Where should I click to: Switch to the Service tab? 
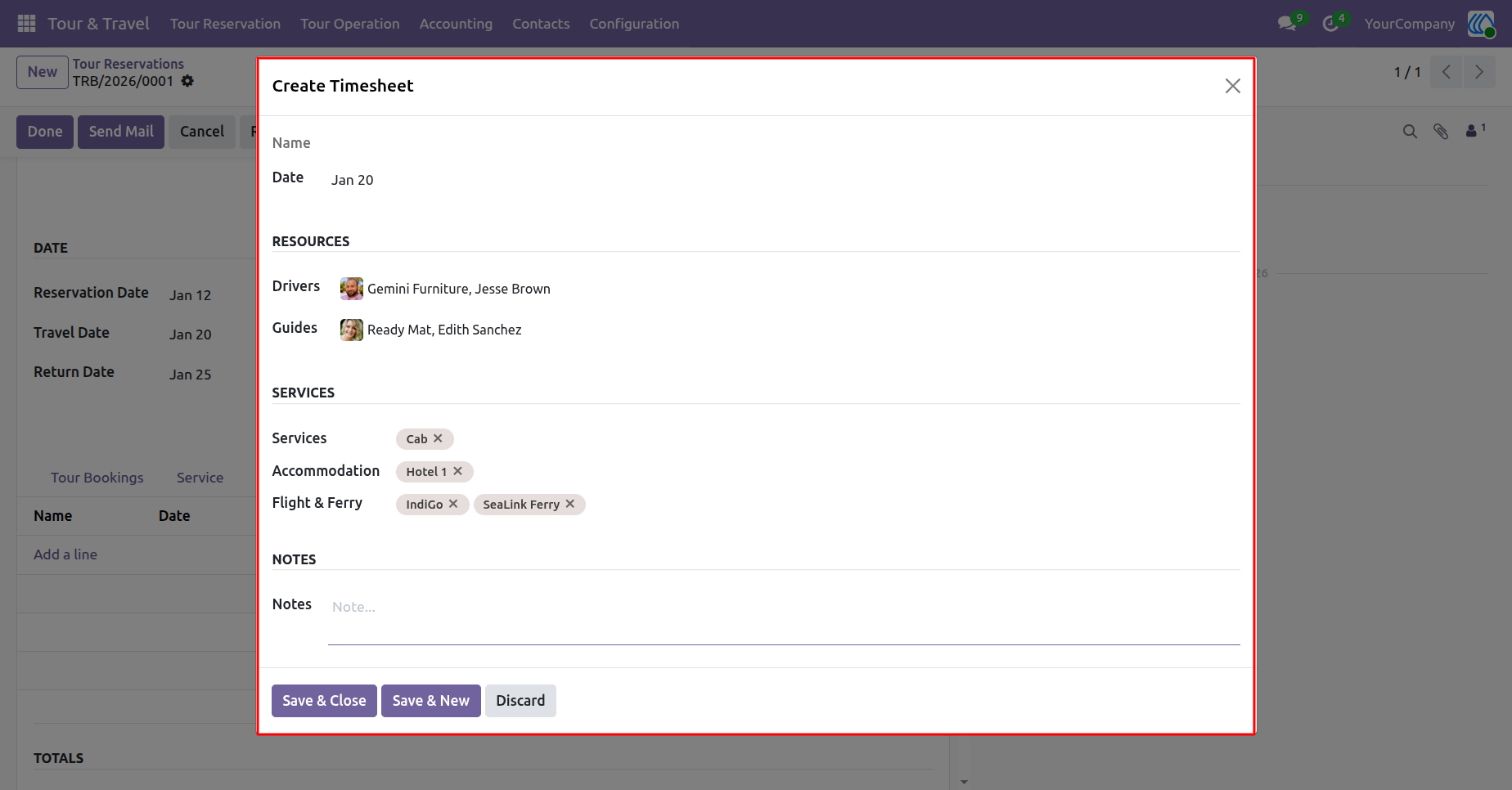pyautogui.click(x=200, y=478)
